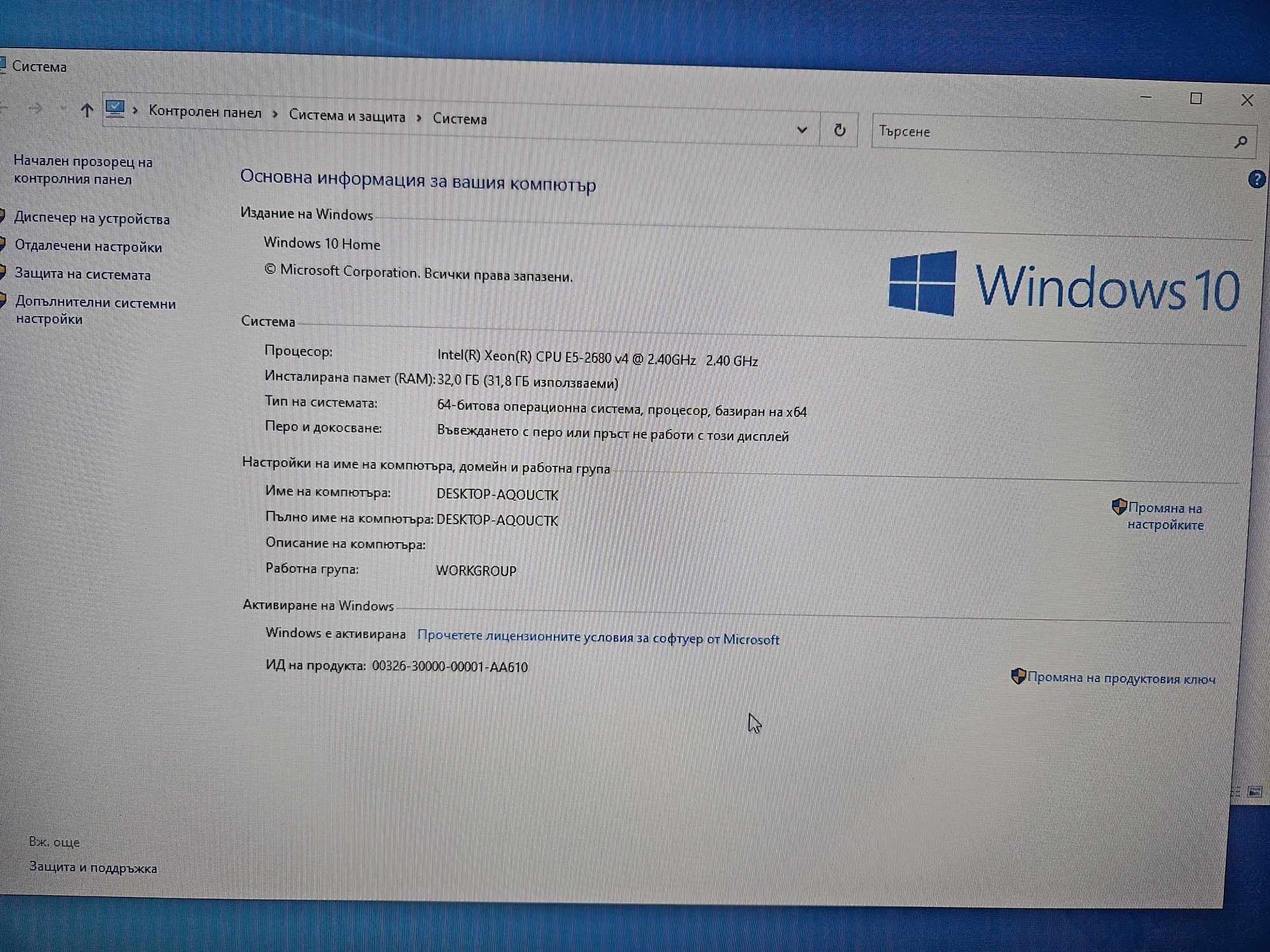The width and height of the screenshot is (1270, 952).
Task: Minimize the Система window
Action: pos(1146,97)
